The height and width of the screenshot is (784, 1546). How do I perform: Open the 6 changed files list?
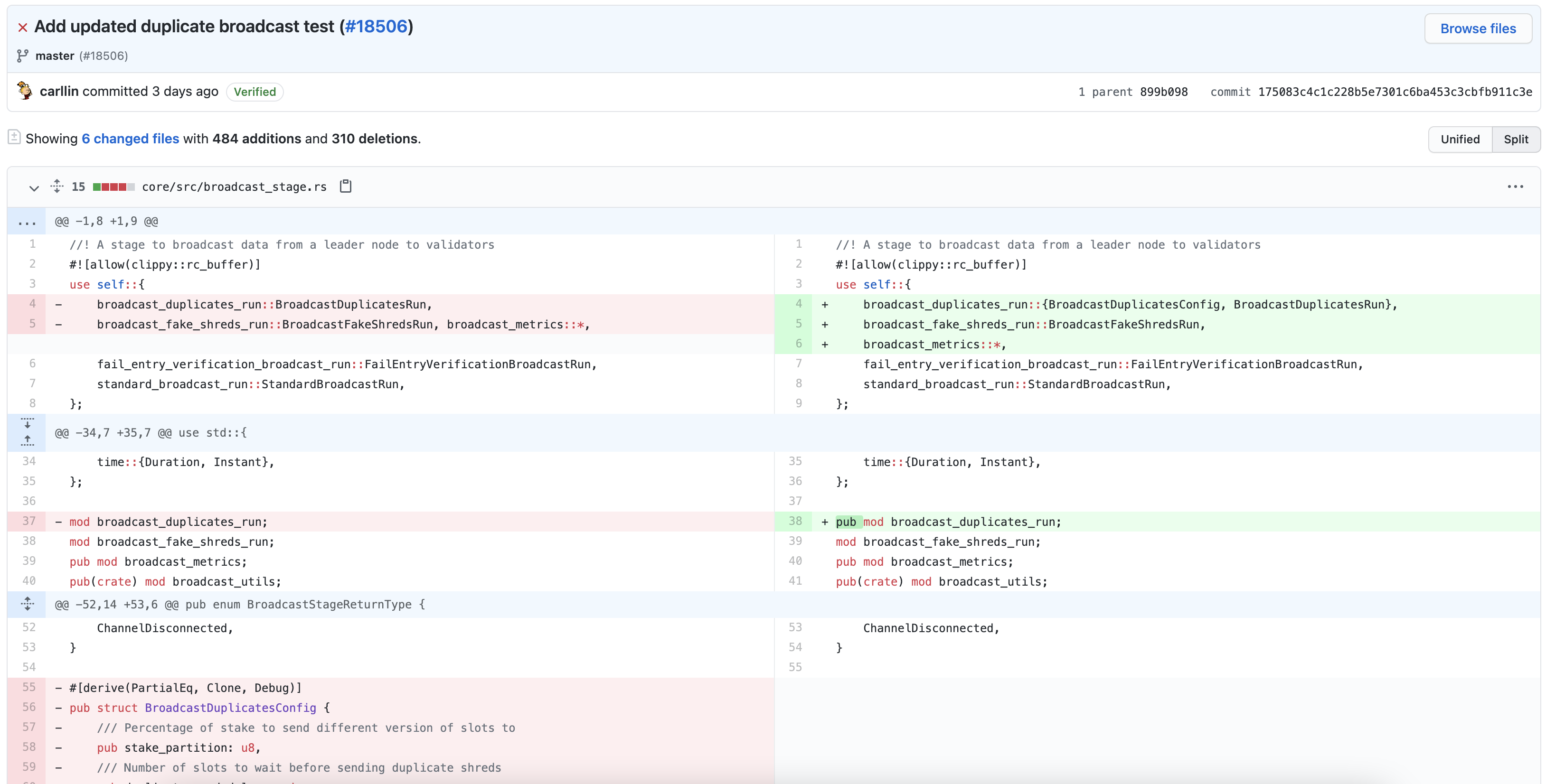130,139
